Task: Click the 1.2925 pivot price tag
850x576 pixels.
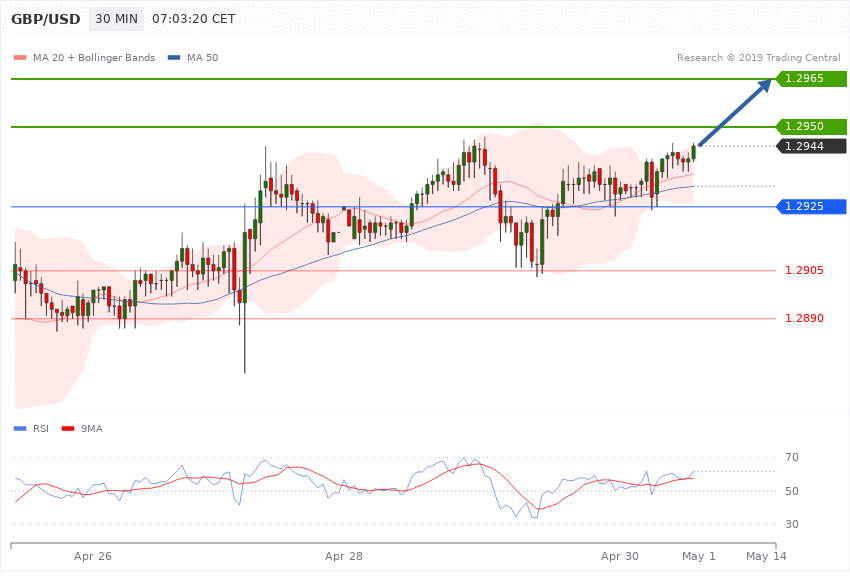Action: tap(811, 206)
